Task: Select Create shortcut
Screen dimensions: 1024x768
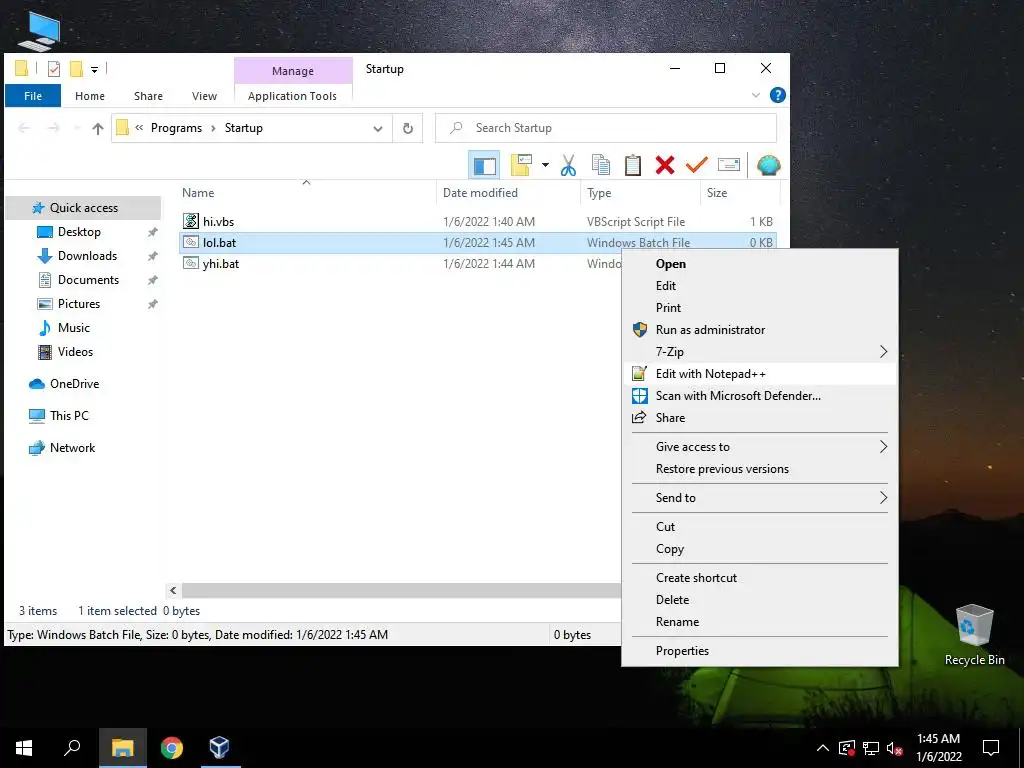Action: [760, 577]
